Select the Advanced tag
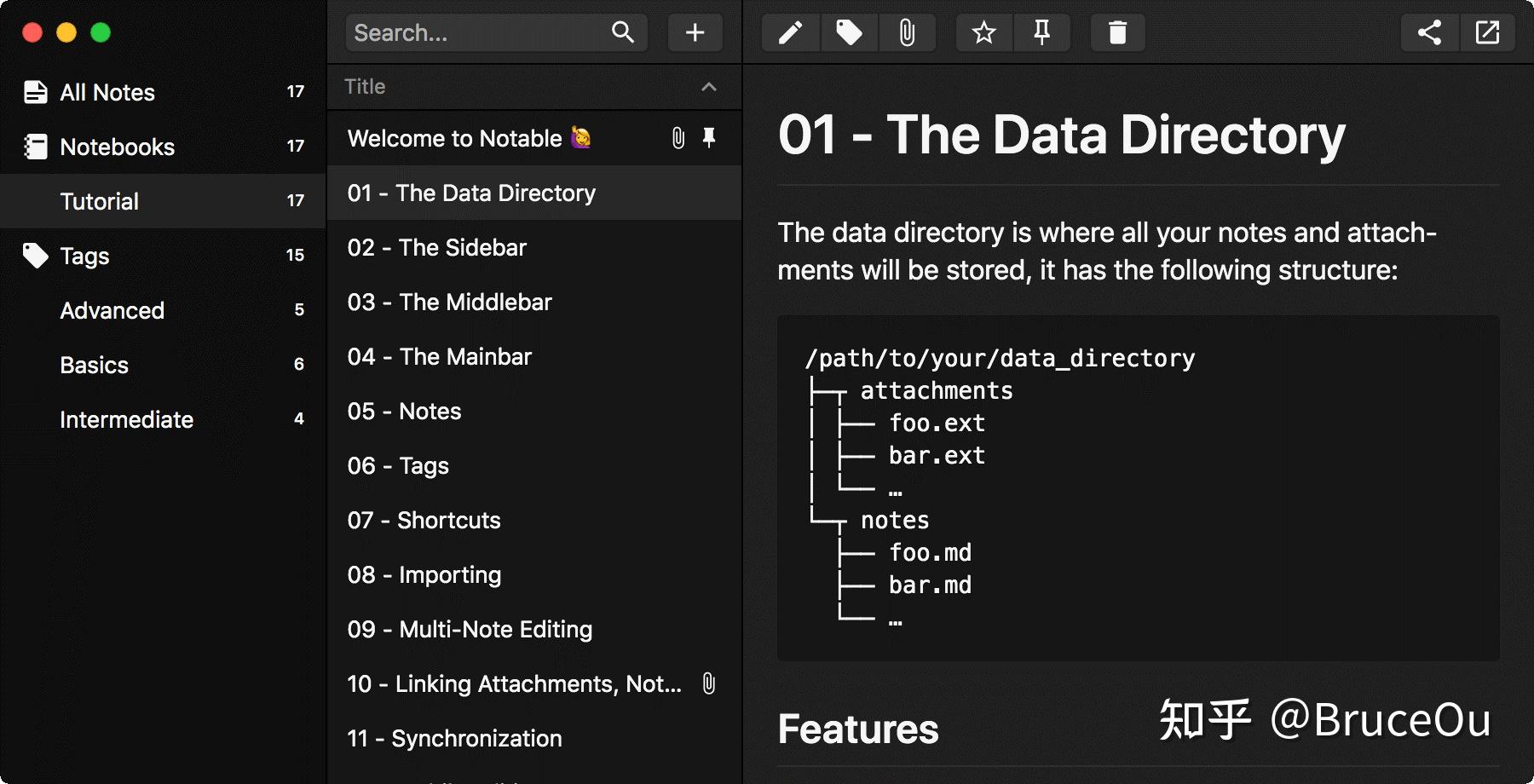 pyautogui.click(x=112, y=310)
